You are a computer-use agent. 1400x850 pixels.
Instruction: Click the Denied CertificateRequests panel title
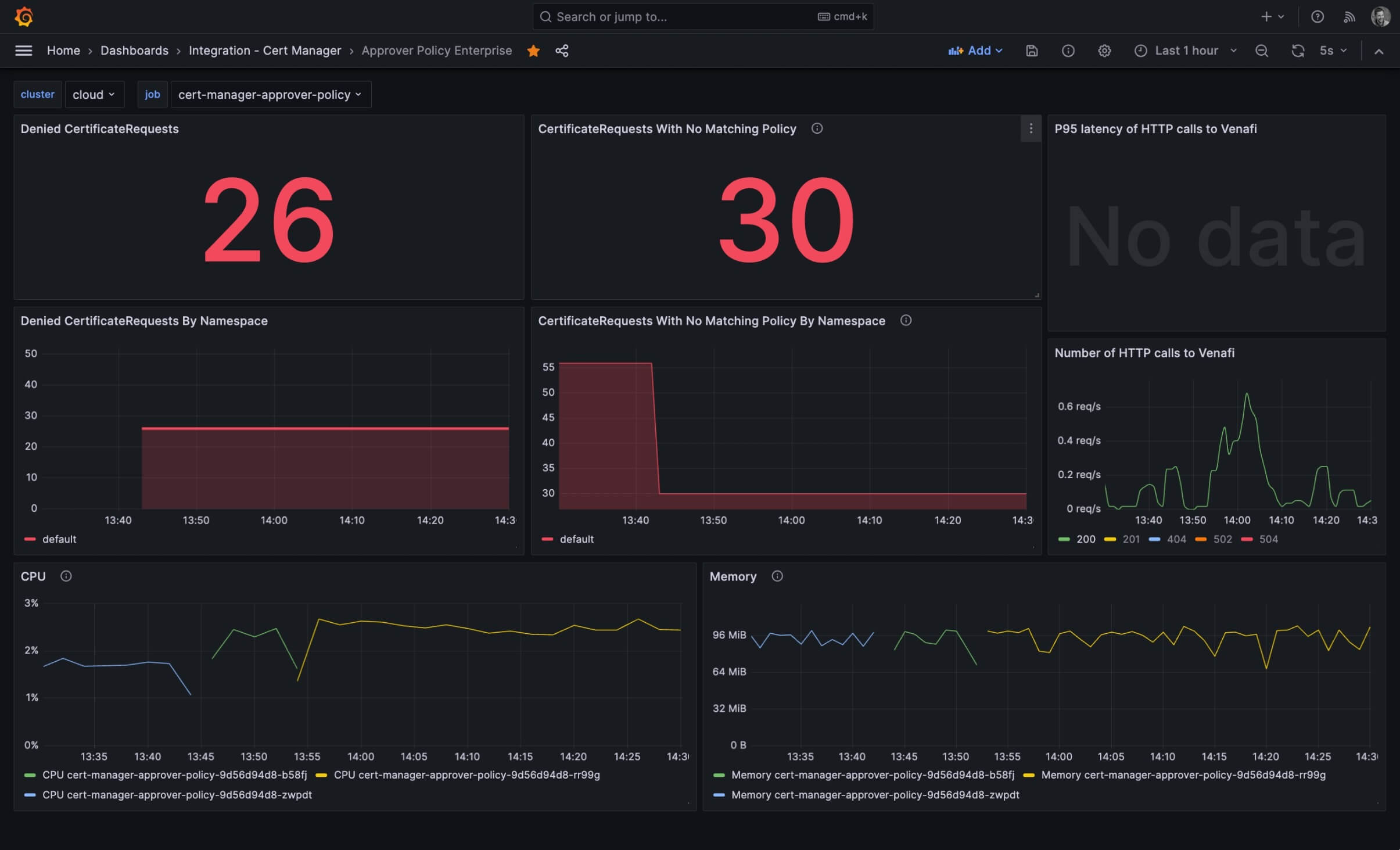[99, 128]
